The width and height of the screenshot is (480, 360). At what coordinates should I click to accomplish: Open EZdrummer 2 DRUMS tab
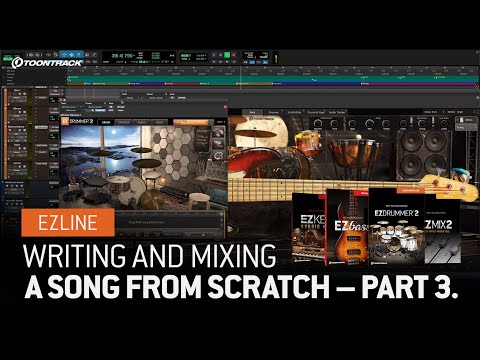pyautogui.click(x=106, y=122)
